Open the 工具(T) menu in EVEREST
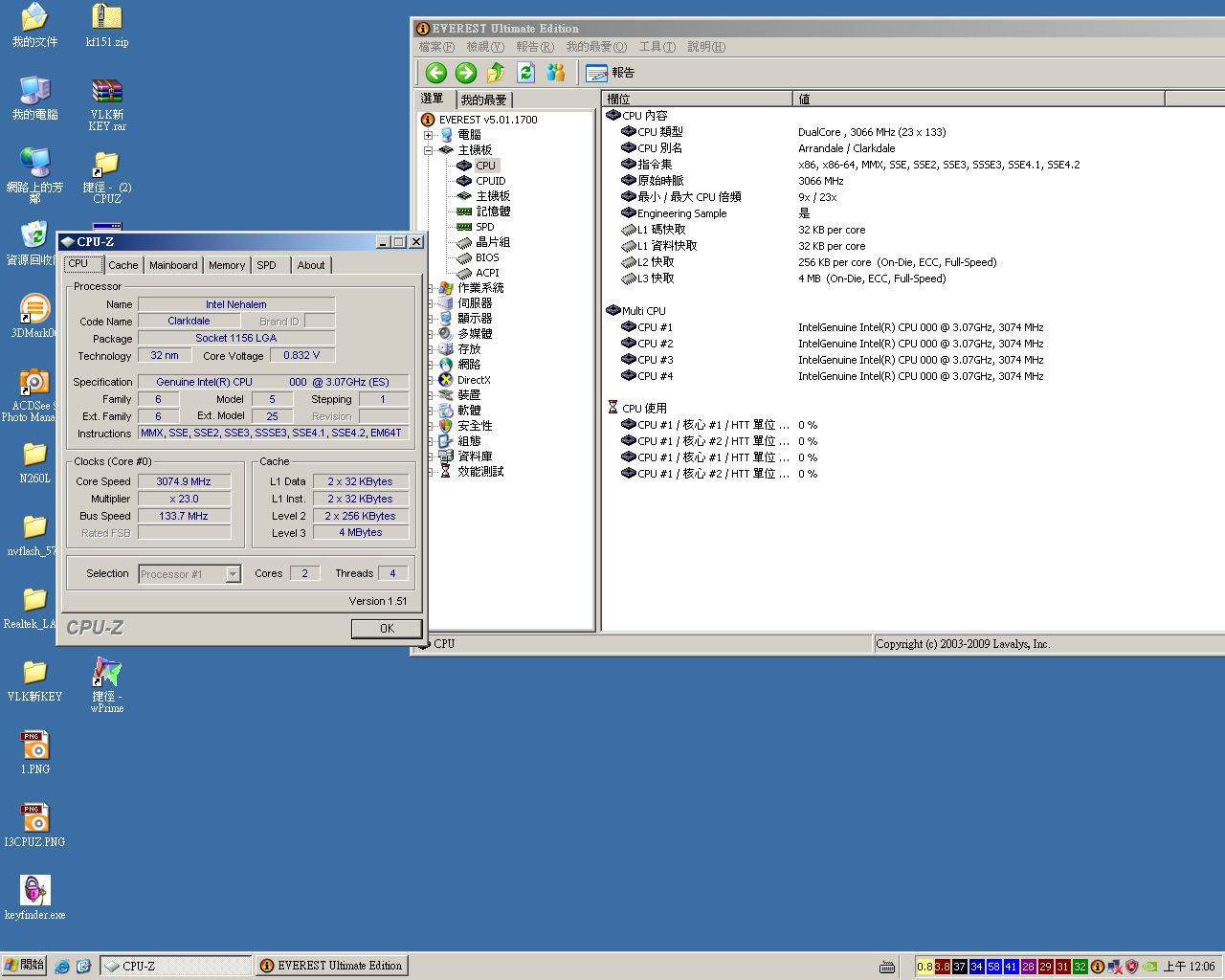 (657, 47)
